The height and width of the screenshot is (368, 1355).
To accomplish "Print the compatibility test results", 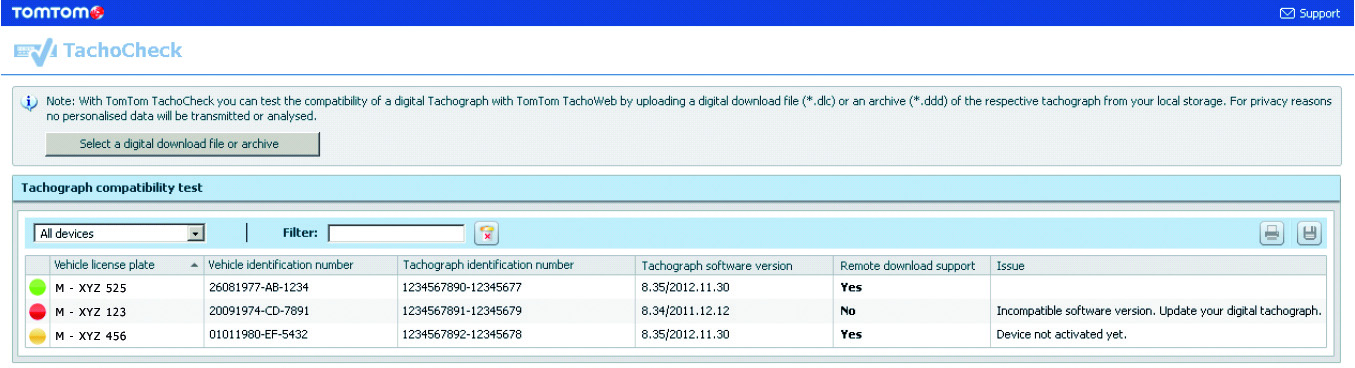I will coord(1272,233).
